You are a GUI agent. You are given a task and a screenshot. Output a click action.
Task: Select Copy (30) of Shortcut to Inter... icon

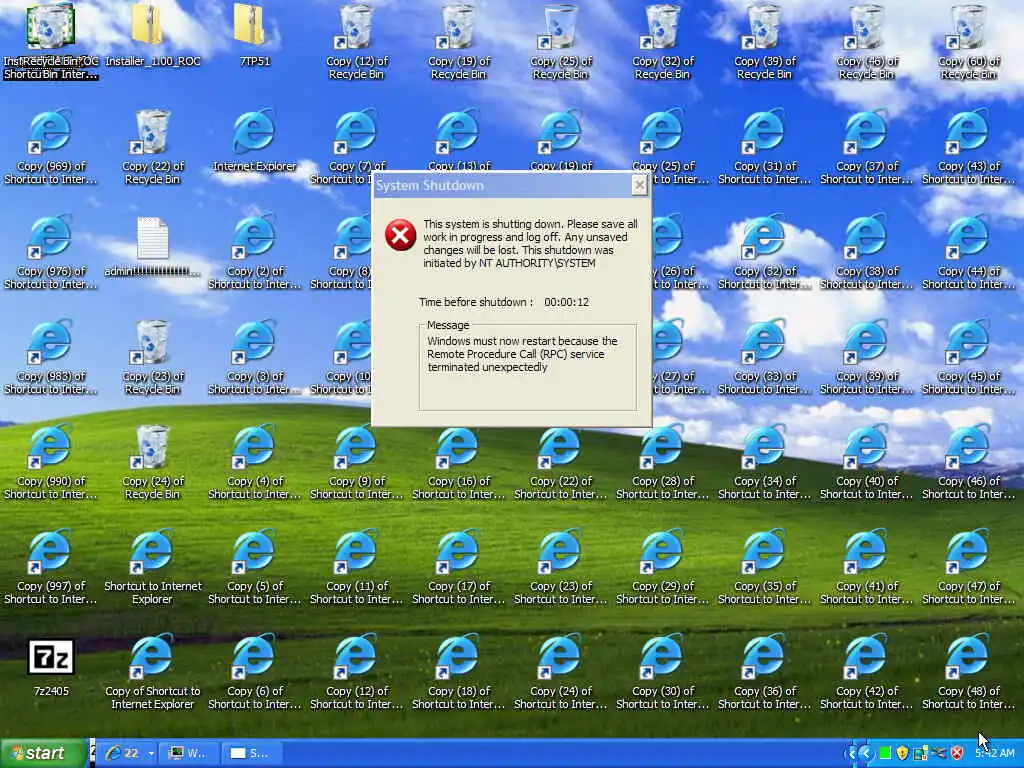(x=662, y=673)
